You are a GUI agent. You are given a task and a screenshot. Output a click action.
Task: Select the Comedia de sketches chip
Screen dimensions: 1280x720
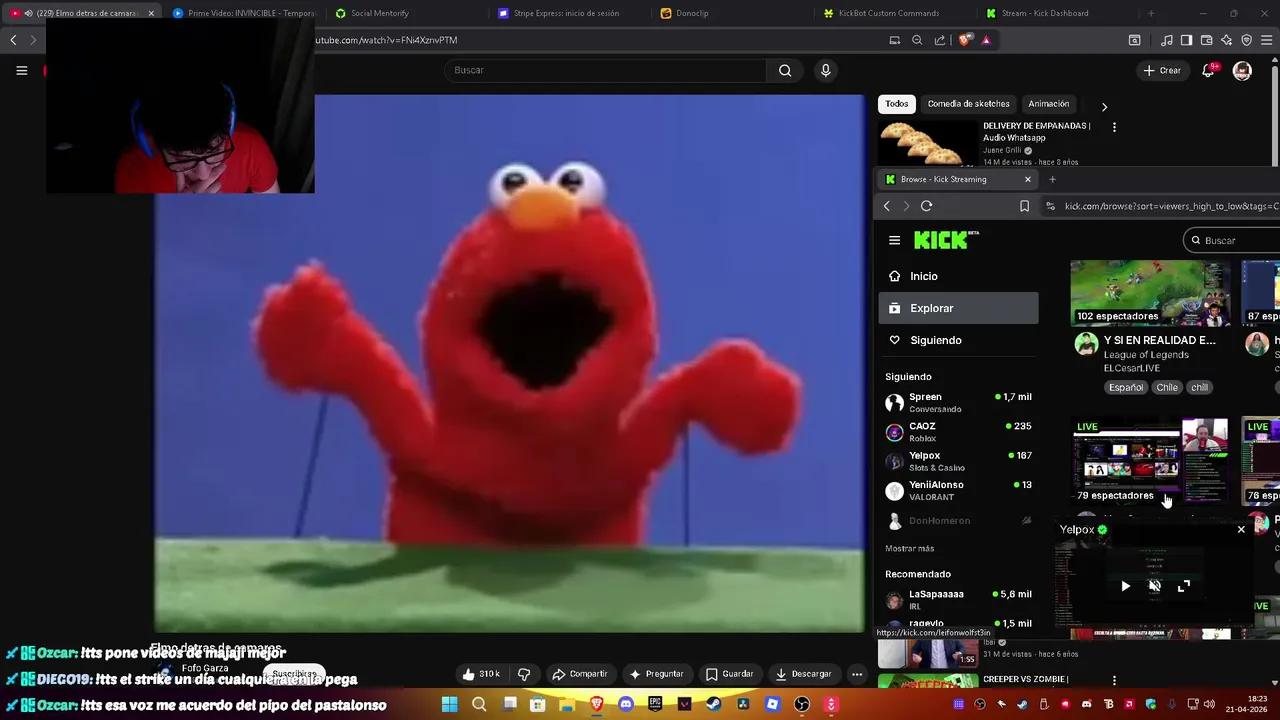(968, 104)
